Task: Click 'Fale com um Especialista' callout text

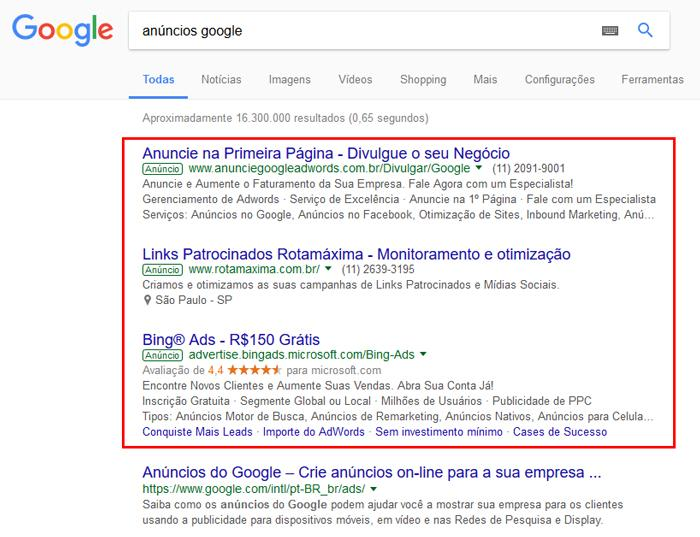Action: coord(591,199)
